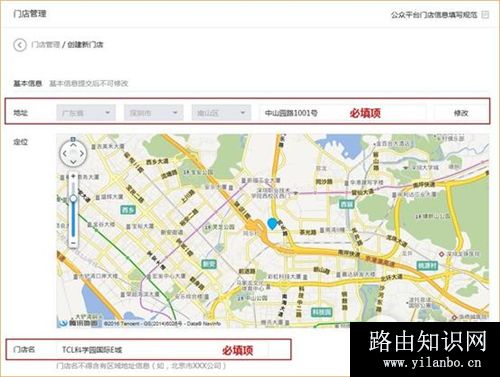This screenshot has height=377, width=500.
Task: Pan the map left with the arrow control
Action: point(65,154)
